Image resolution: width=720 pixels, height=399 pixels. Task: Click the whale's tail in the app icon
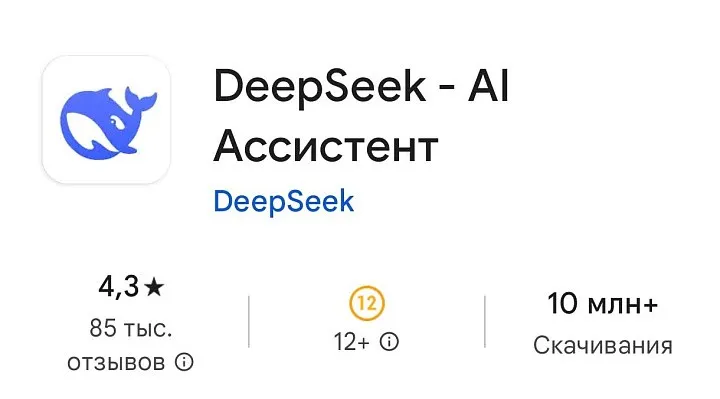coord(141,99)
